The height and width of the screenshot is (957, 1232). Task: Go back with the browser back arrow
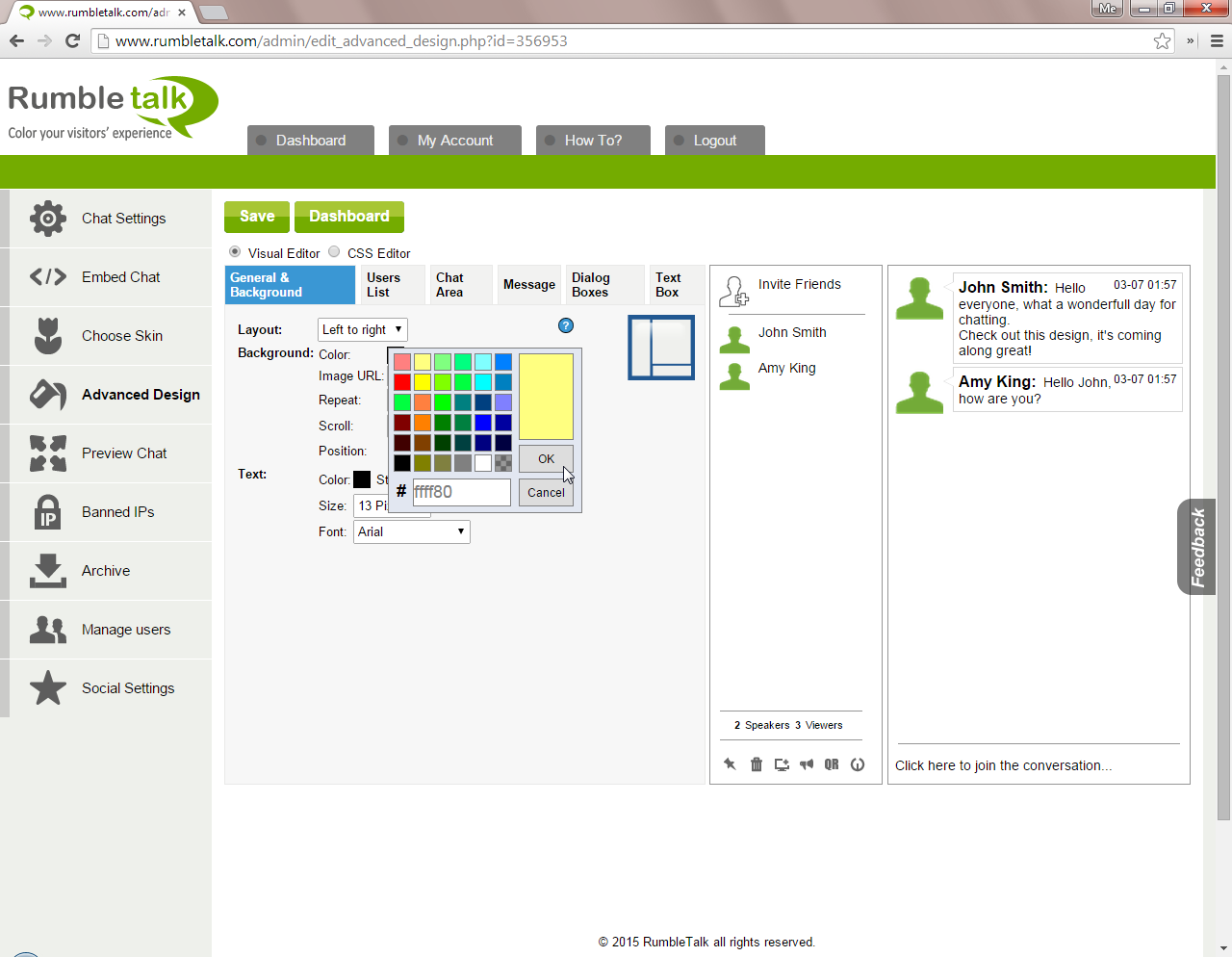point(16,40)
